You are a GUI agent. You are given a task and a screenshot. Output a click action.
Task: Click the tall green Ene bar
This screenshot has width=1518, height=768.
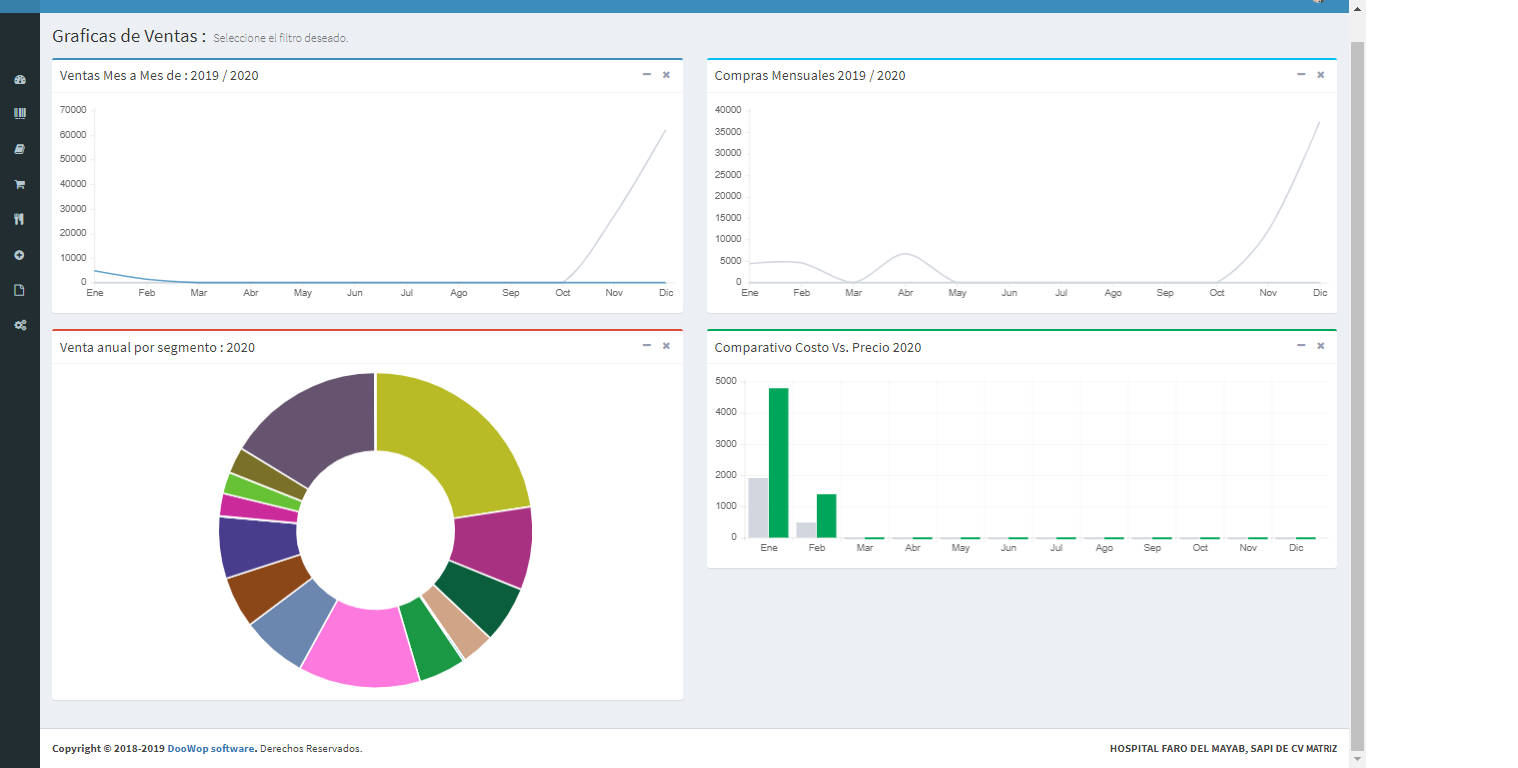778,462
